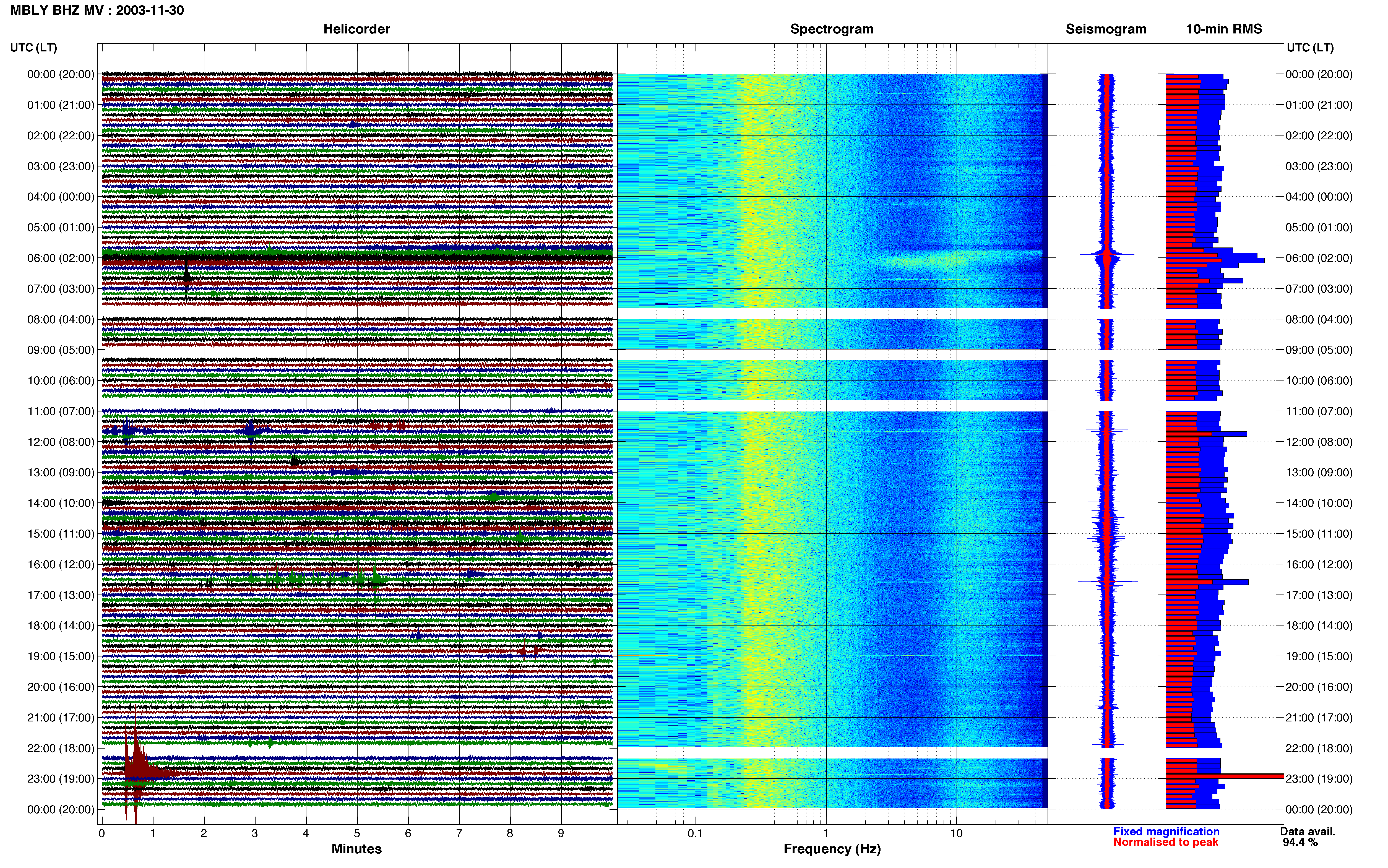Click 18:00 (14:00) on the RMS time axis
The height and width of the screenshot is (868, 1388).
1319,626
